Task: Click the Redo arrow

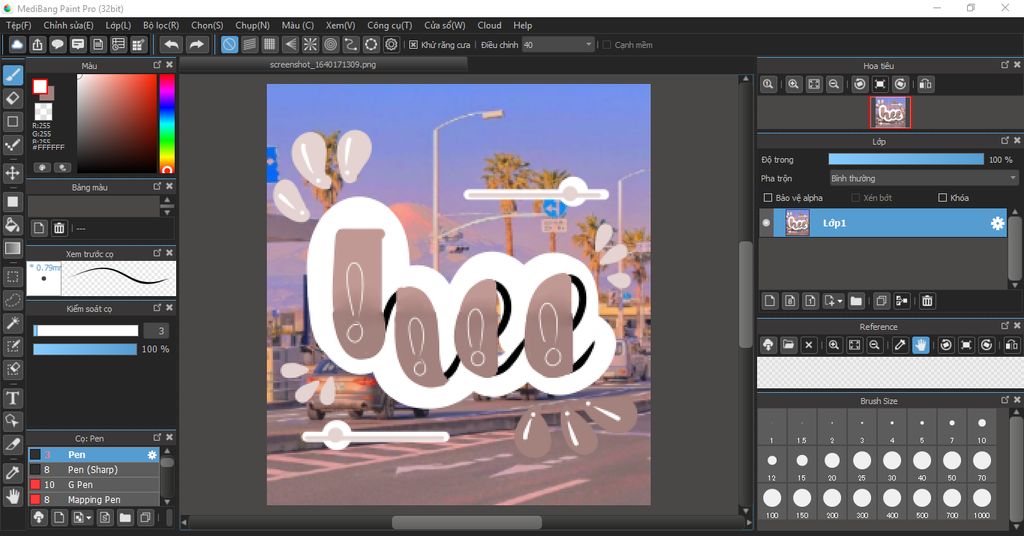Action: [196, 44]
